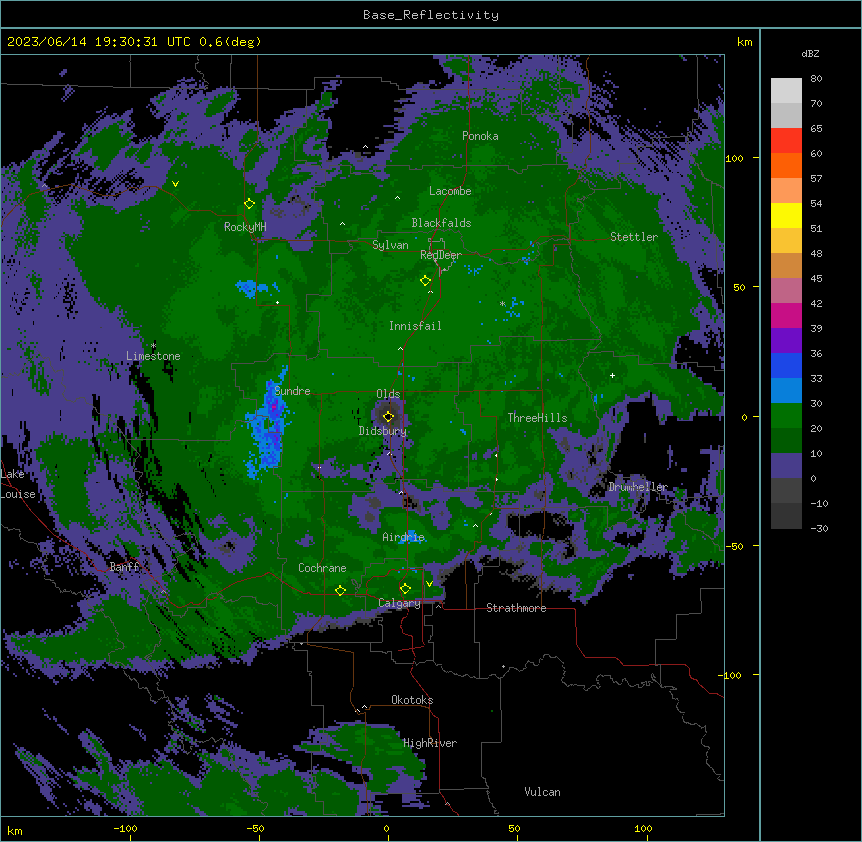The width and height of the screenshot is (862, 842).
Task: Click the Blackfalds city label
Action: click(x=441, y=223)
